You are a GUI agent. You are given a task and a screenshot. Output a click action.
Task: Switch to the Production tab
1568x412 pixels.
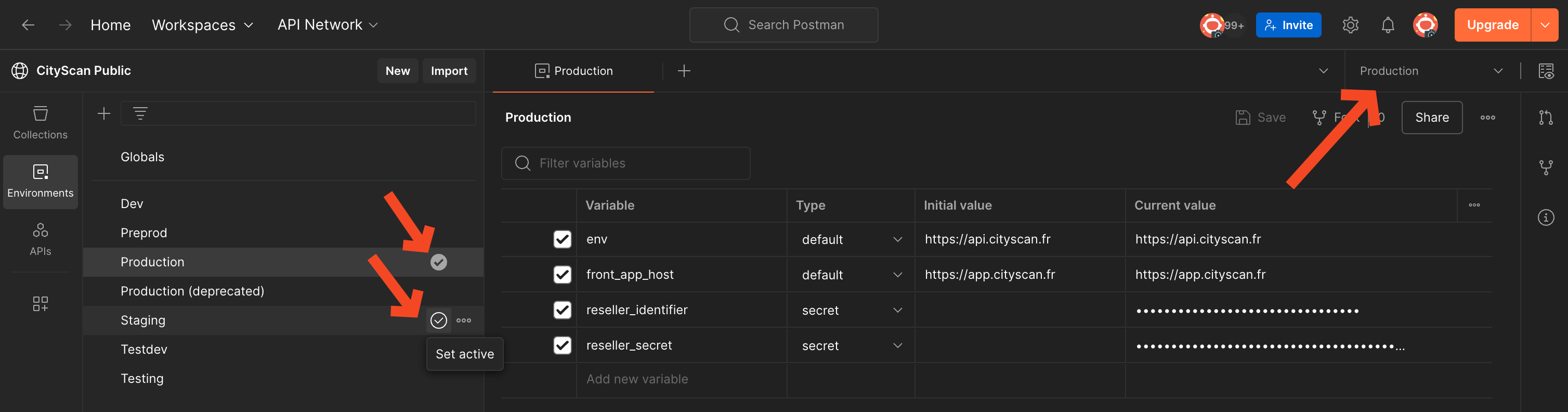click(x=573, y=71)
